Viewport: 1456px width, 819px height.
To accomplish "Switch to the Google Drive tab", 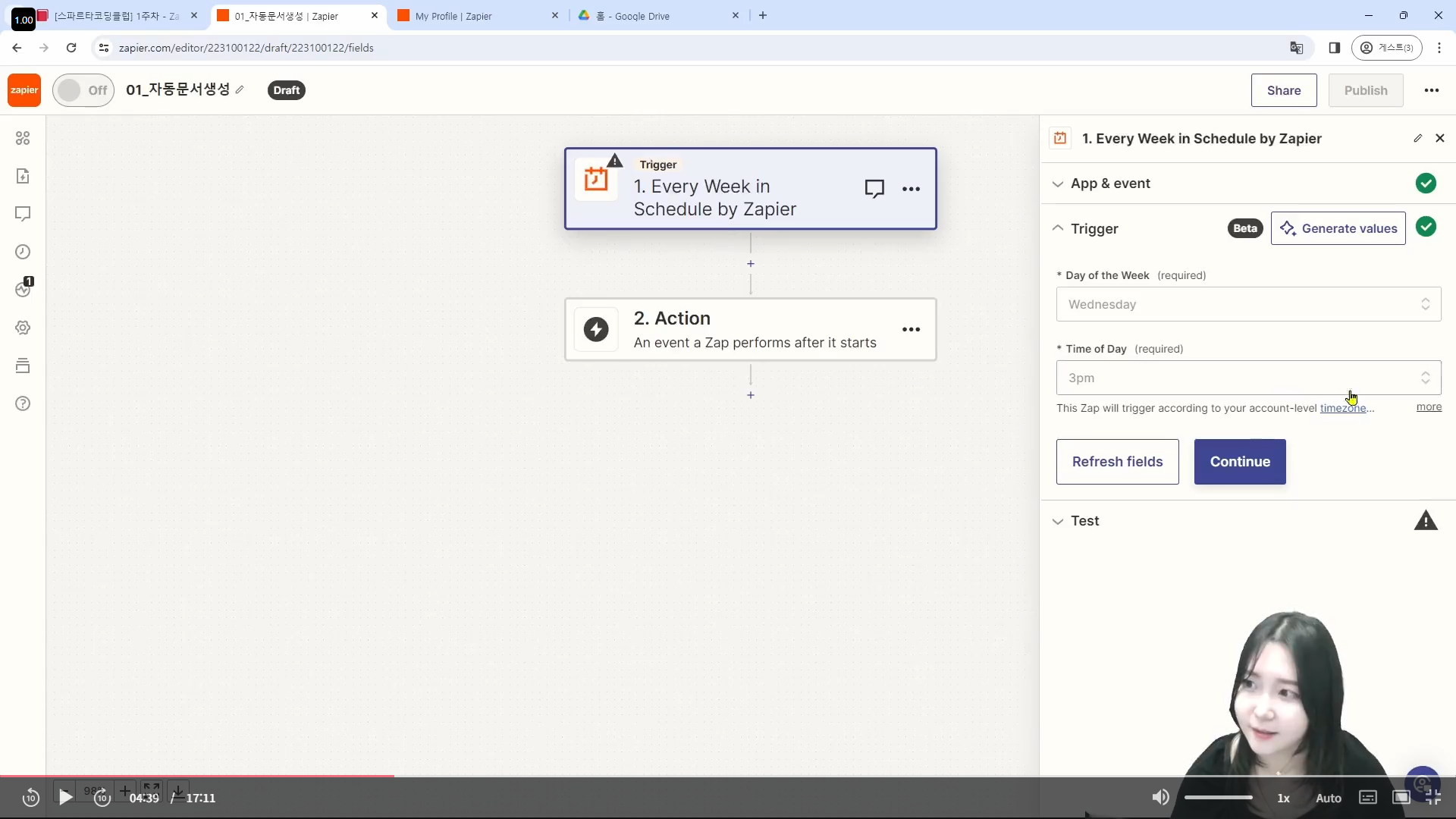I will click(658, 15).
